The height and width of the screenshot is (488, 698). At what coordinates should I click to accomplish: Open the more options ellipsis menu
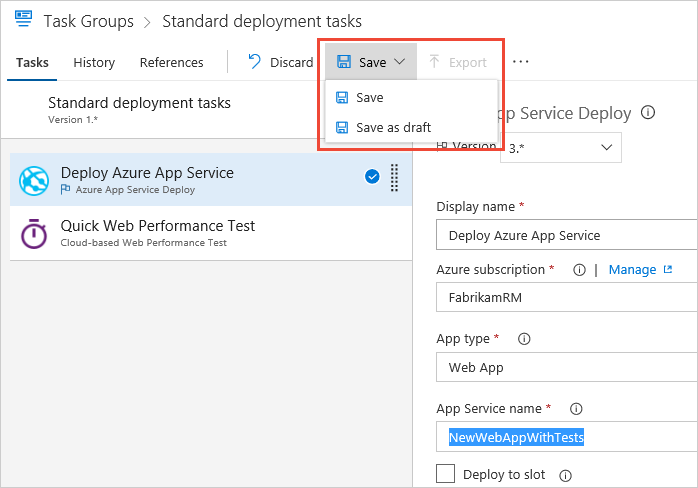pos(520,62)
